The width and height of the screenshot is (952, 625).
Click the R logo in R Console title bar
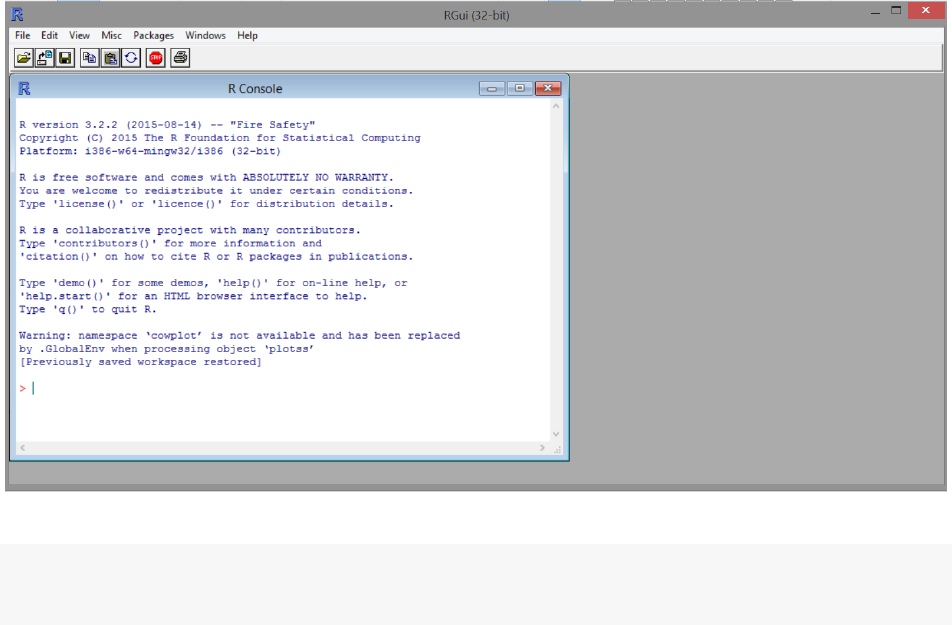(24, 89)
